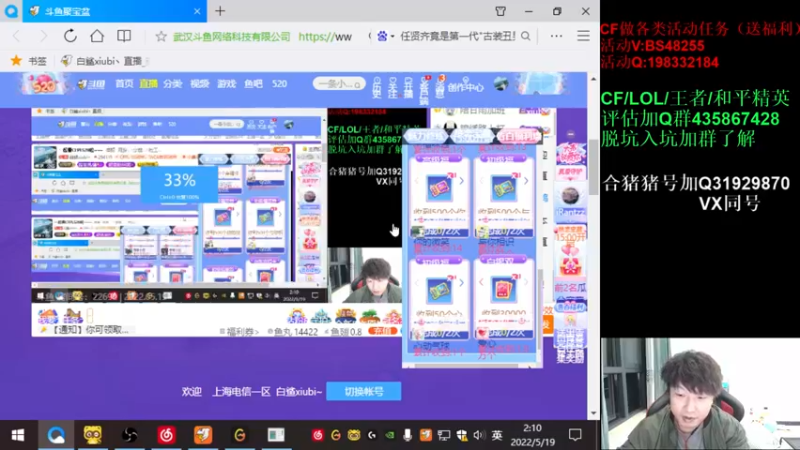Open the 白鲨xiubi 直播 bookmark
The image size is (800, 450).
pyautogui.click(x=105, y=61)
